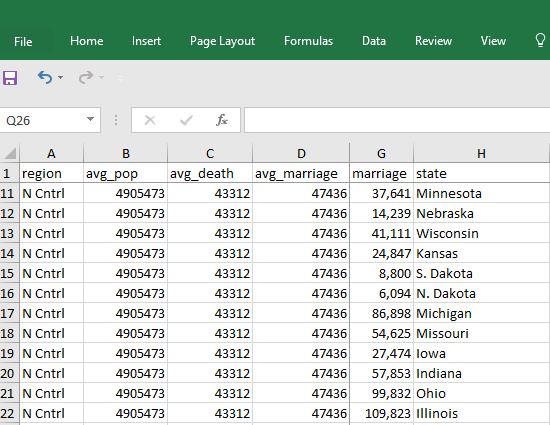550x425 pixels.
Task: Open the File menu
Action: click(23, 41)
